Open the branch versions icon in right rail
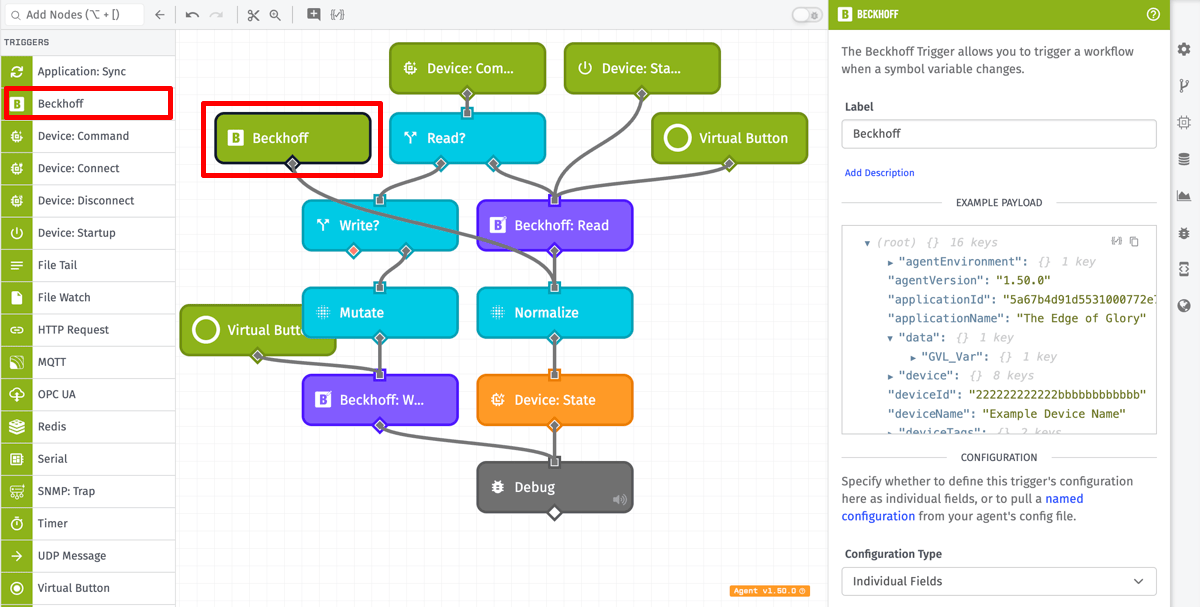 click(x=1184, y=86)
